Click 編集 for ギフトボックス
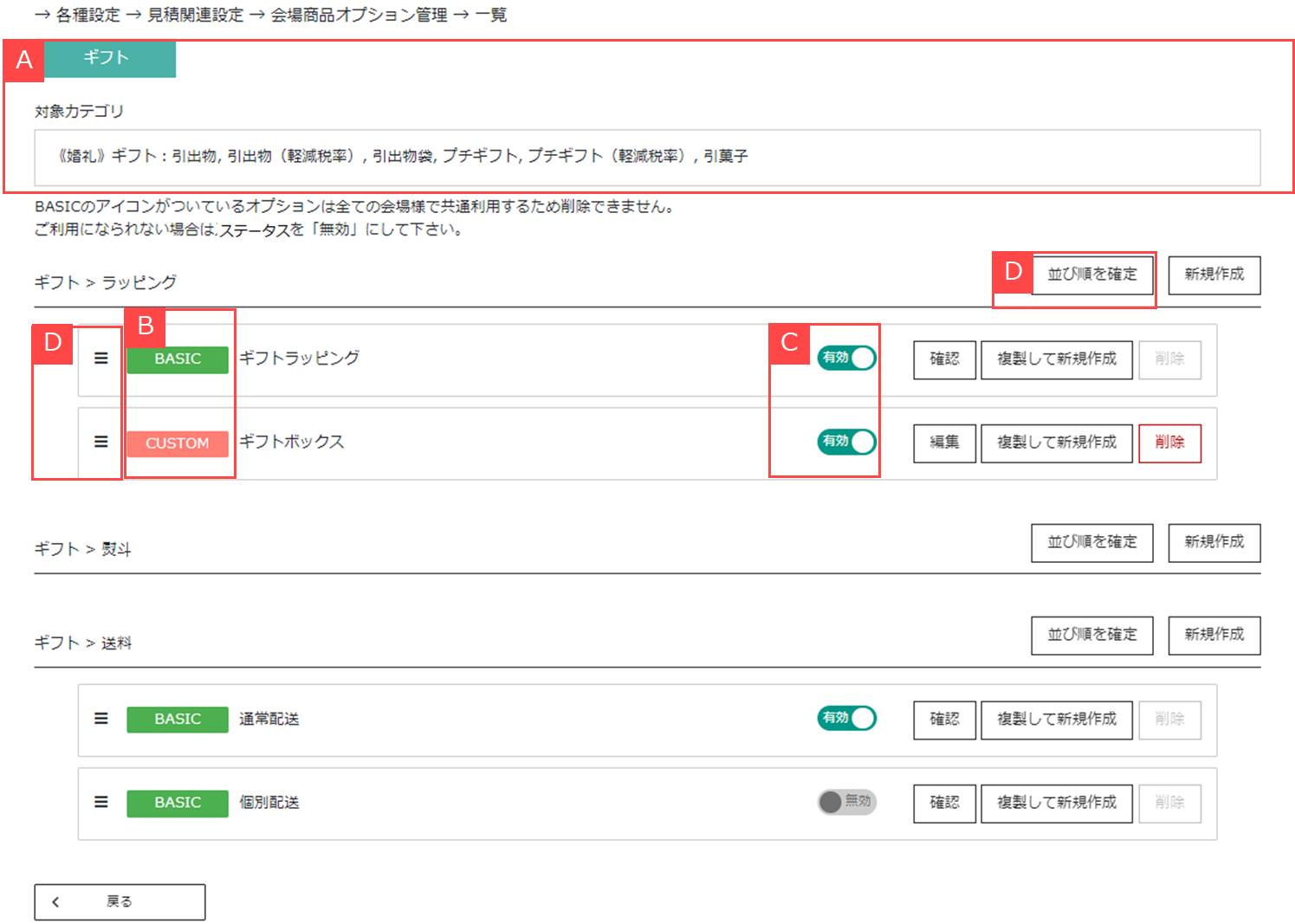The width and height of the screenshot is (1295, 924). [944, 443]
